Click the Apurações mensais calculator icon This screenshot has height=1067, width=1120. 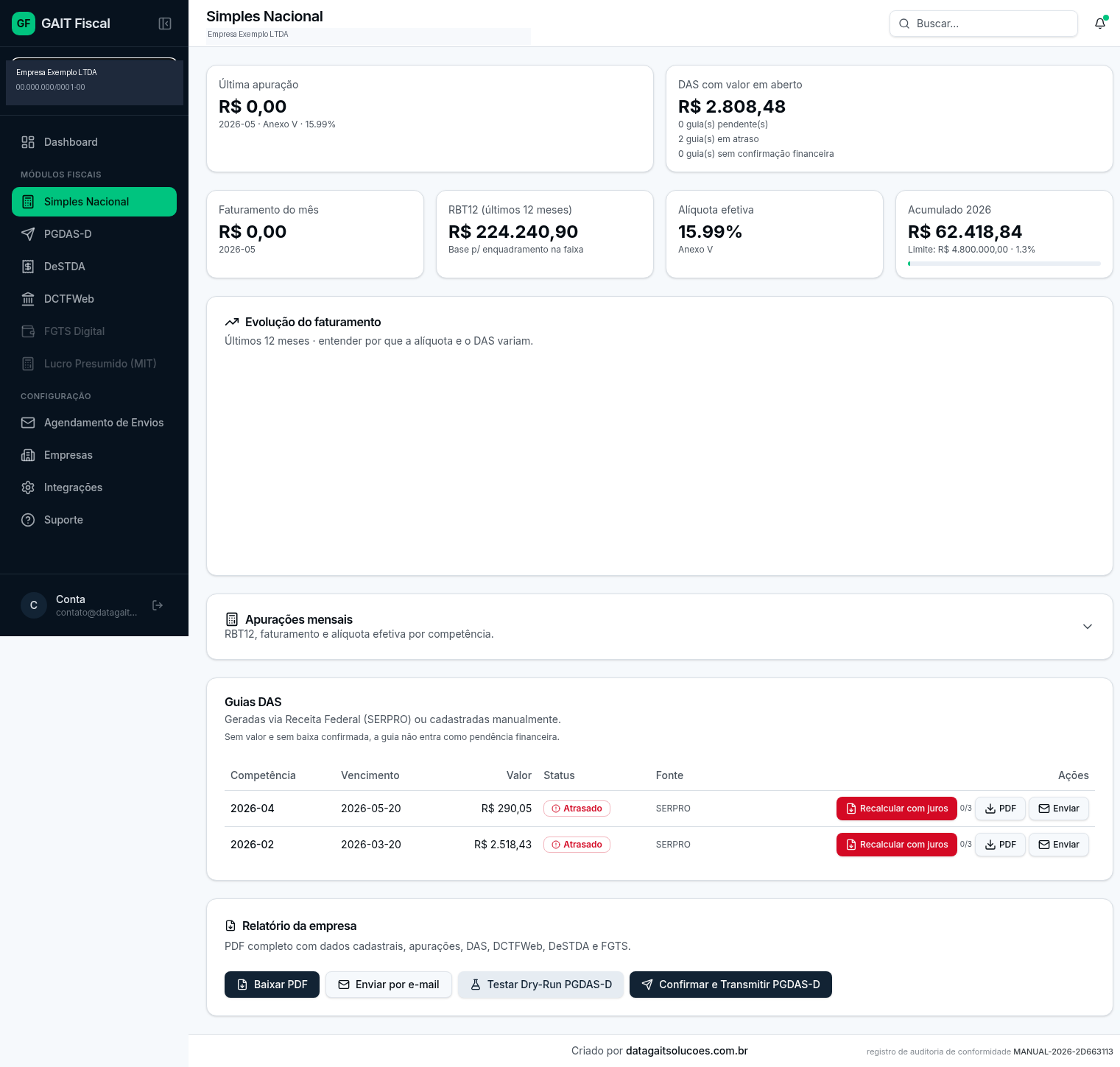click(x=232, y=619)
